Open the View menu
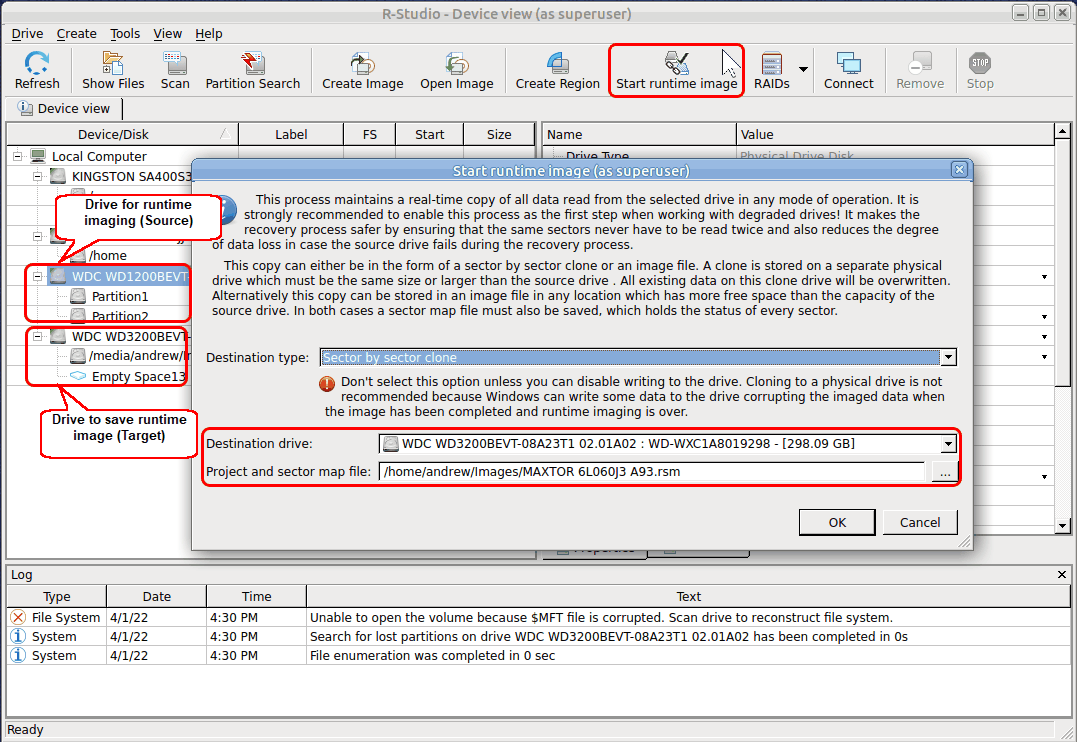Viewport: 1077px width, 742px height. (168, 34)
